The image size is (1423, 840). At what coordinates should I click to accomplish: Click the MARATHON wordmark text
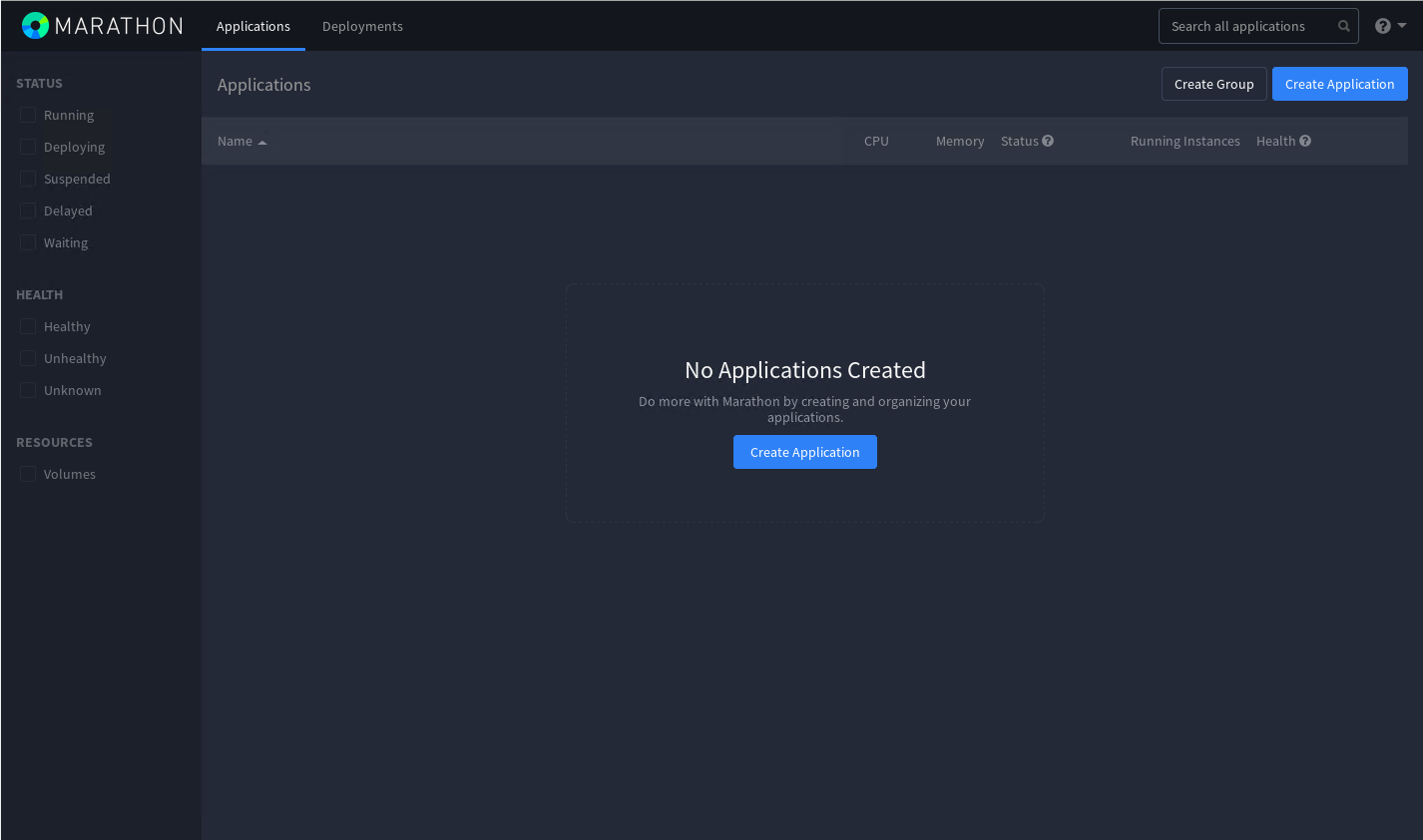point(119,26)
